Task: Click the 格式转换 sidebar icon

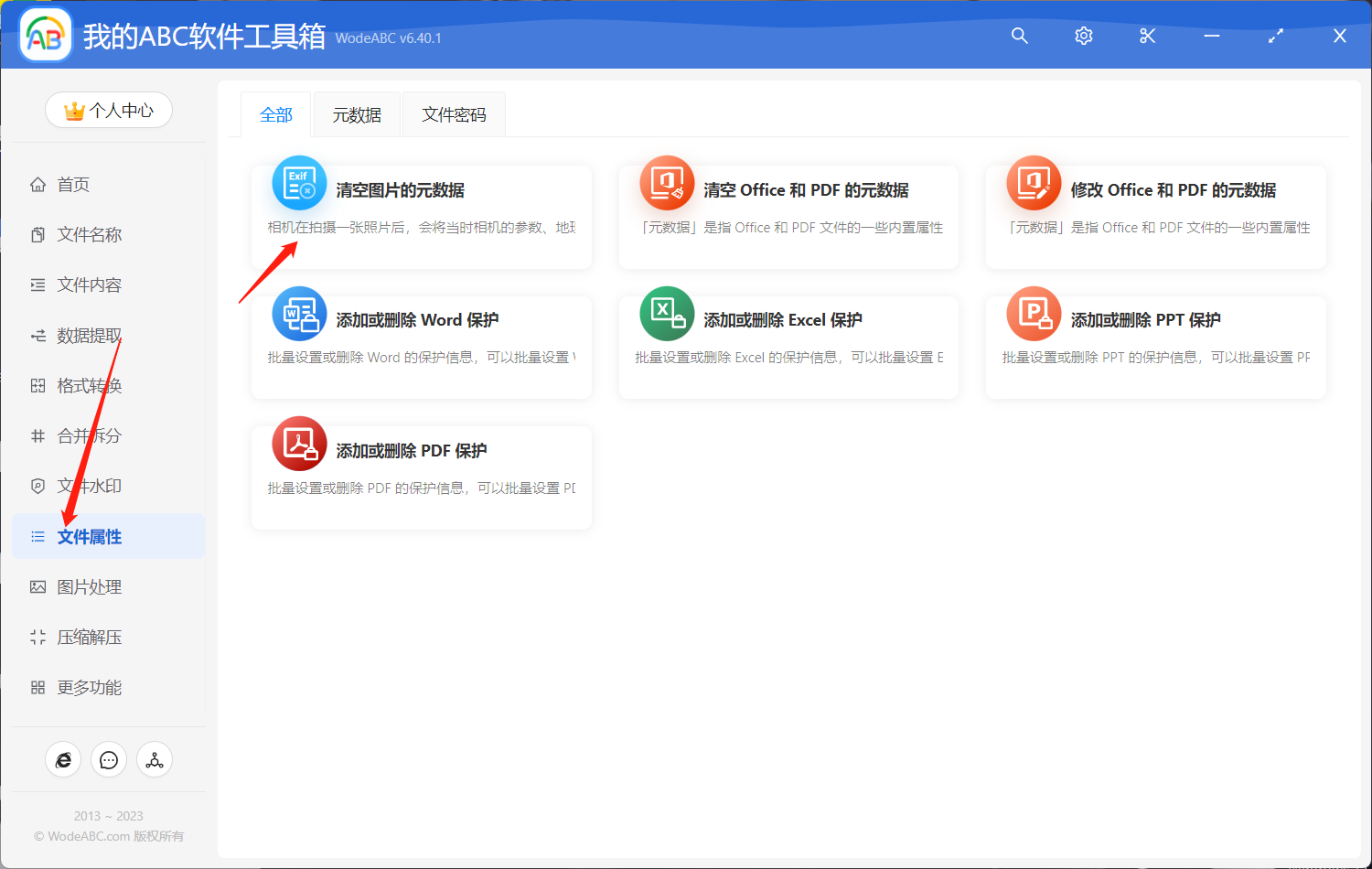Action: pos(38,385)
